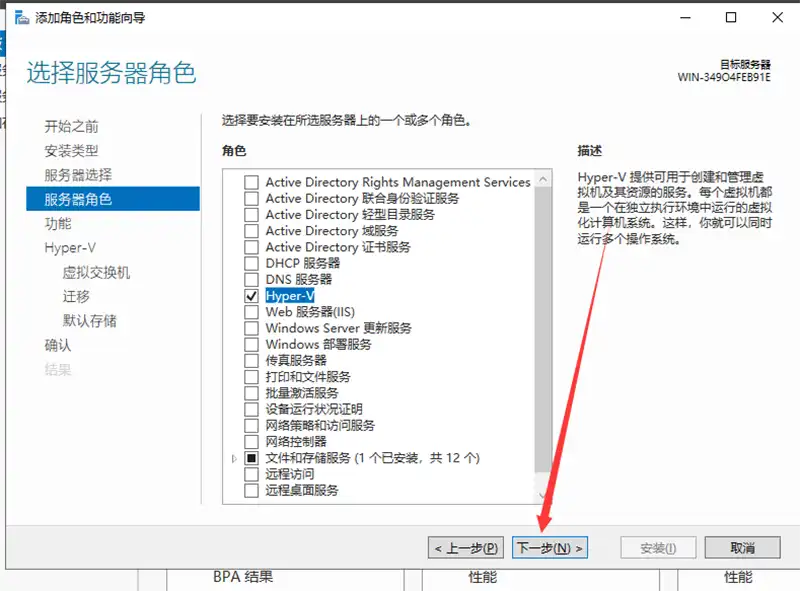
Task: Open the 安装类型 step in sidebar
Action: tap(71, 150)
